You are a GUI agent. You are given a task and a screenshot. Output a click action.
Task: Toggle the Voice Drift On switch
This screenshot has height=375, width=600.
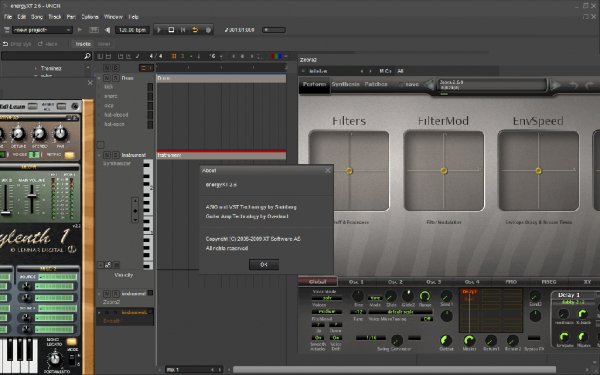click(336, 338)
